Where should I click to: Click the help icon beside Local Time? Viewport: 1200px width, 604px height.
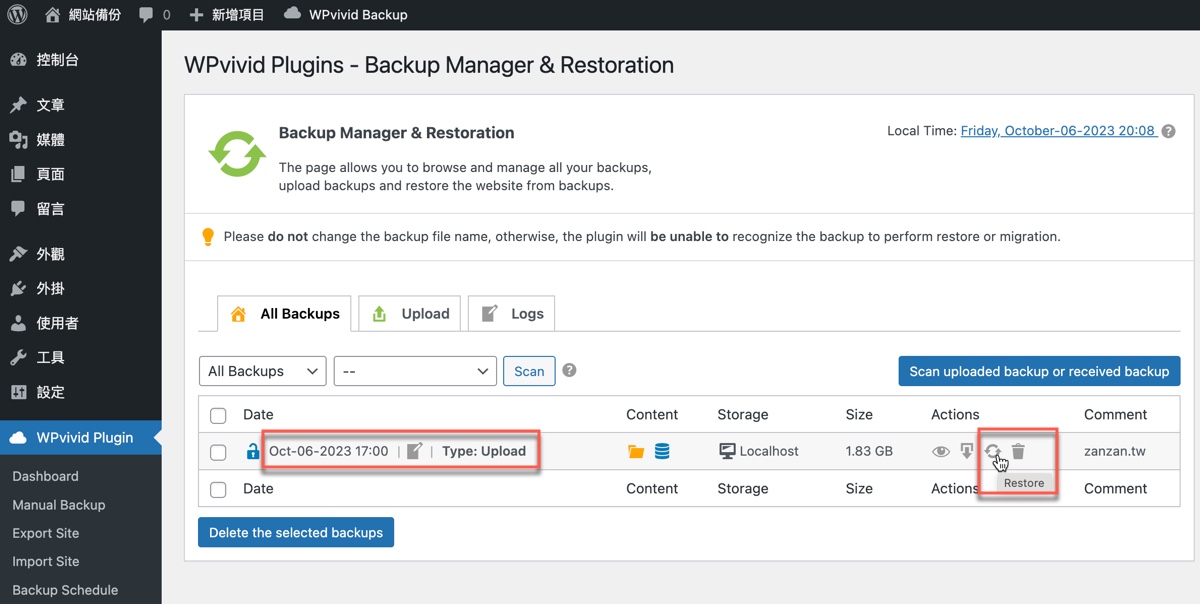1168,131
